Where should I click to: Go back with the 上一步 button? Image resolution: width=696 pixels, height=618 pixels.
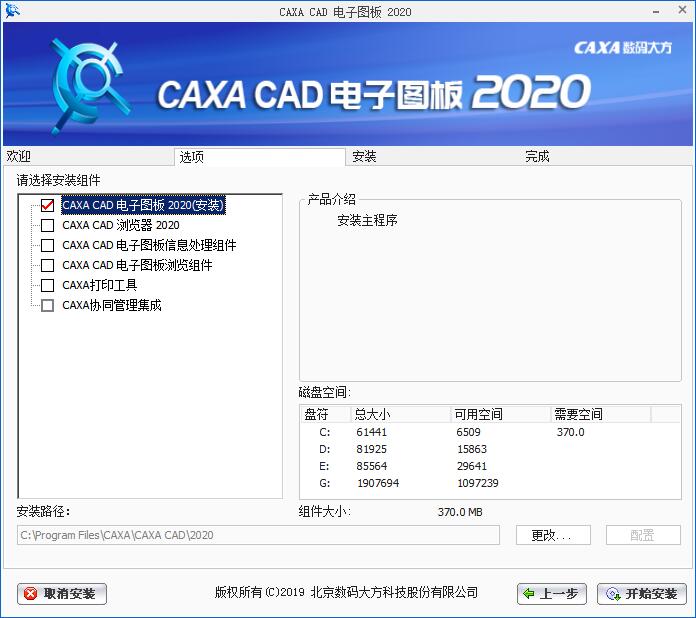click(x=552, y=594)
